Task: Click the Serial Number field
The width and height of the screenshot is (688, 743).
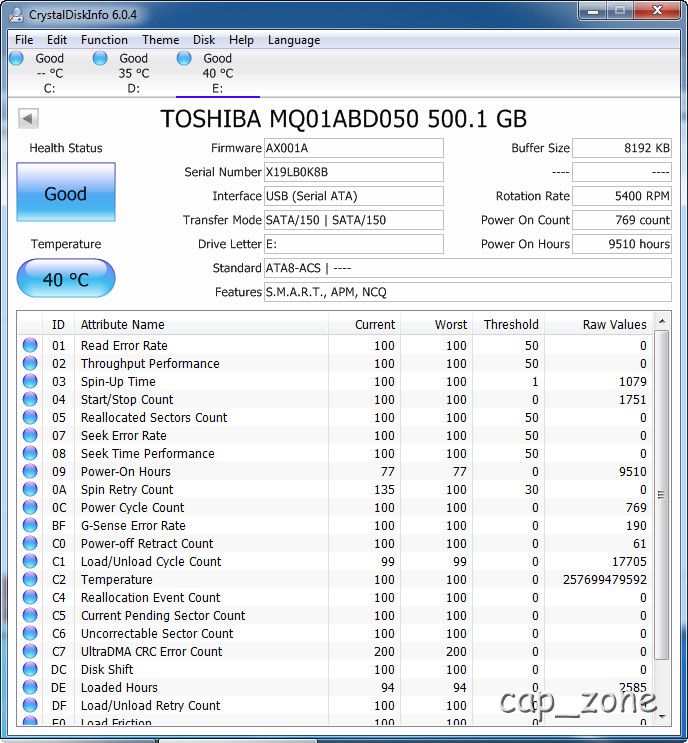Action: pos(353,172)
